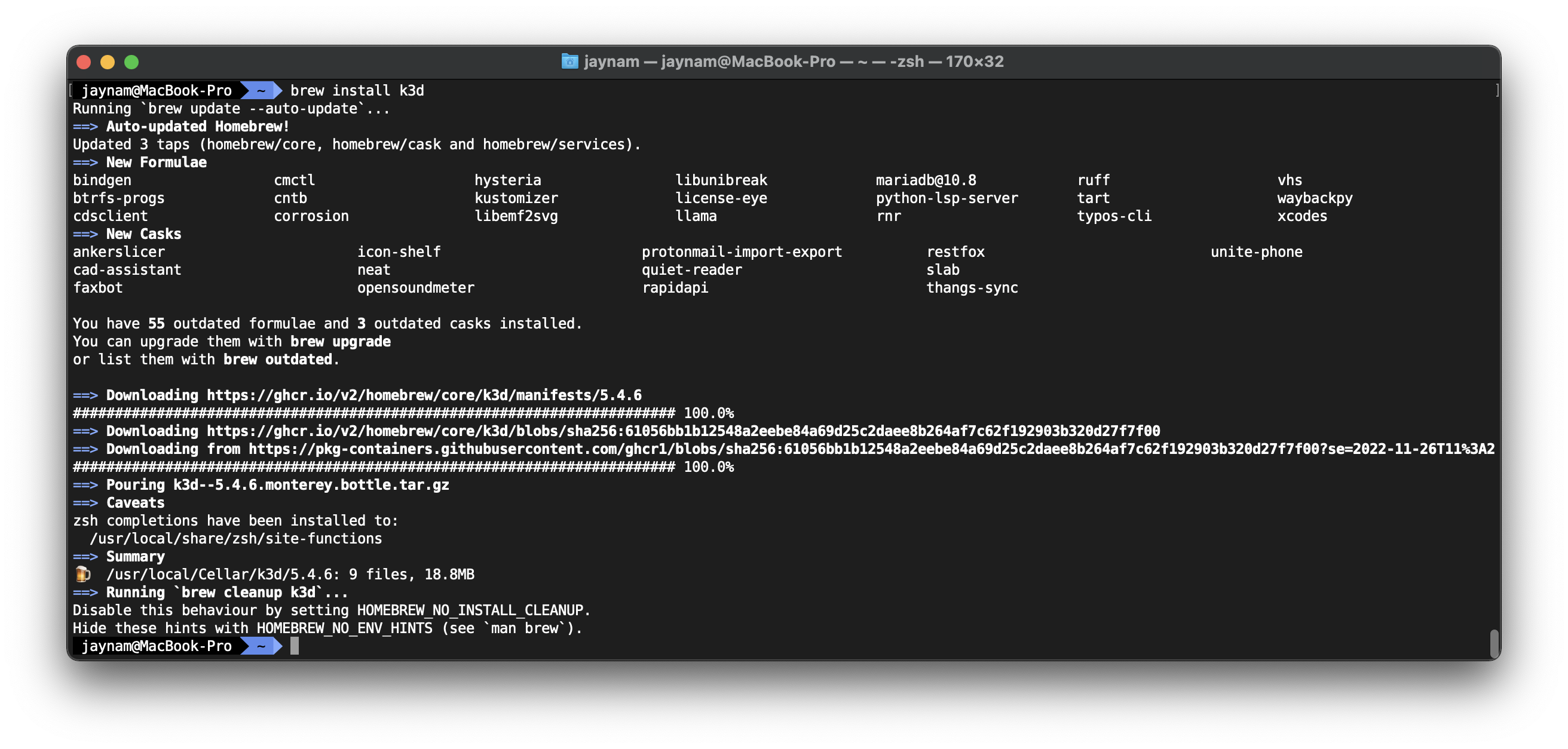Select formula name 'rnr'

pos(889,216)
